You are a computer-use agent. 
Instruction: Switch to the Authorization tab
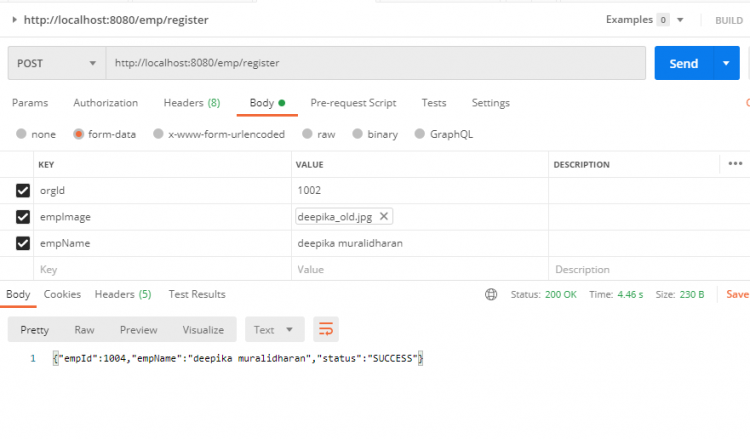coord(105,103)
